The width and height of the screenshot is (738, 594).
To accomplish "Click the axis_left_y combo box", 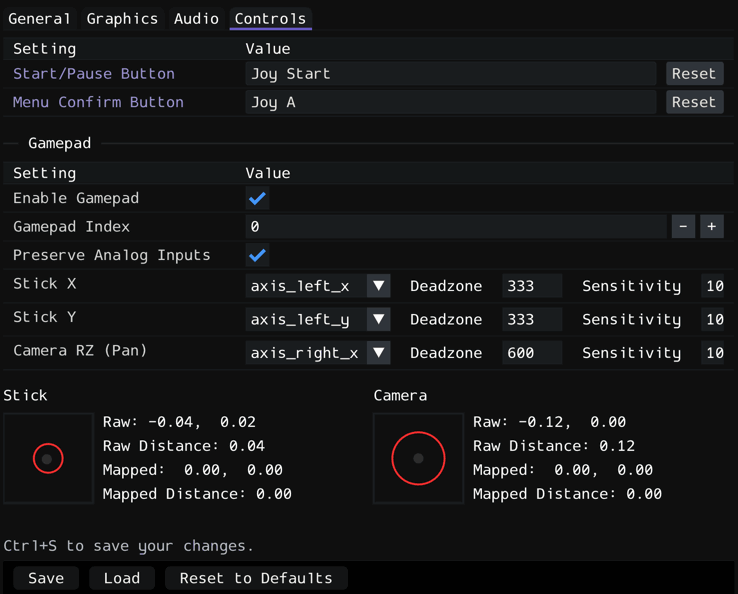I will (x=318, y=320).
